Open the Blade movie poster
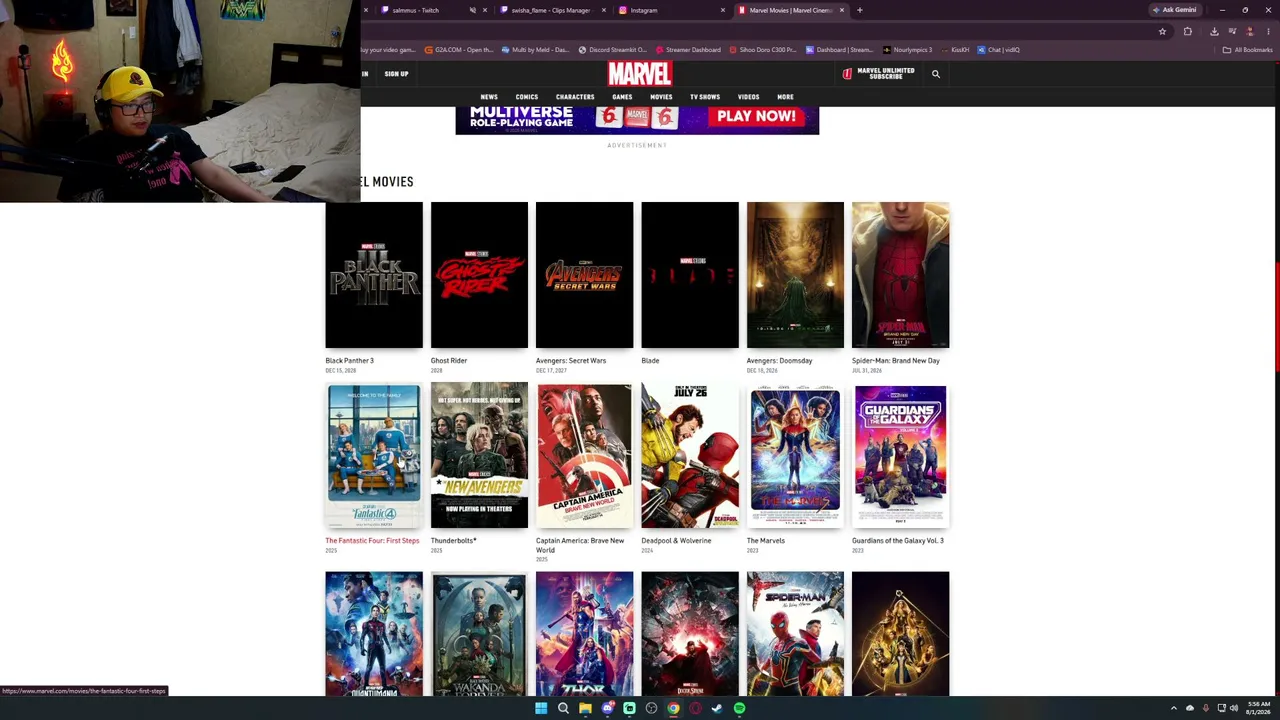This screenshot has height=720, width=1280. click(690, 275)
